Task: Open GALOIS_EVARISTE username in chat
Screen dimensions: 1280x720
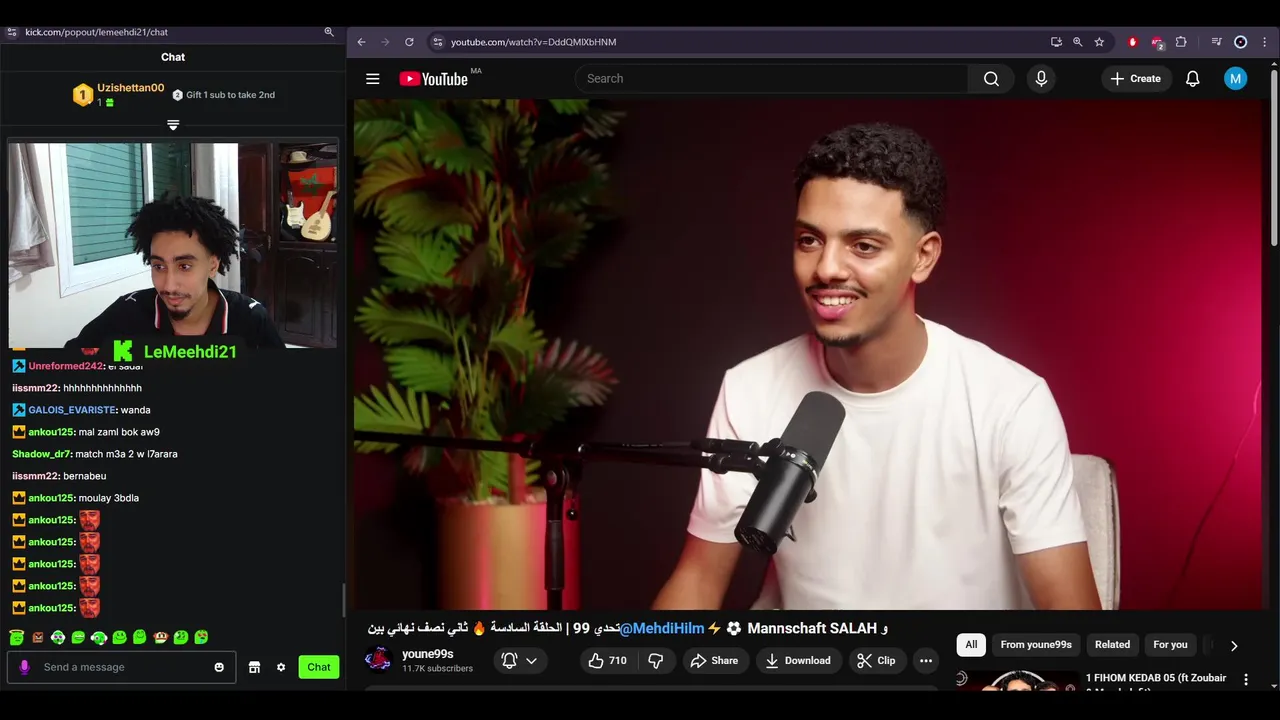Action: [72, 410]
